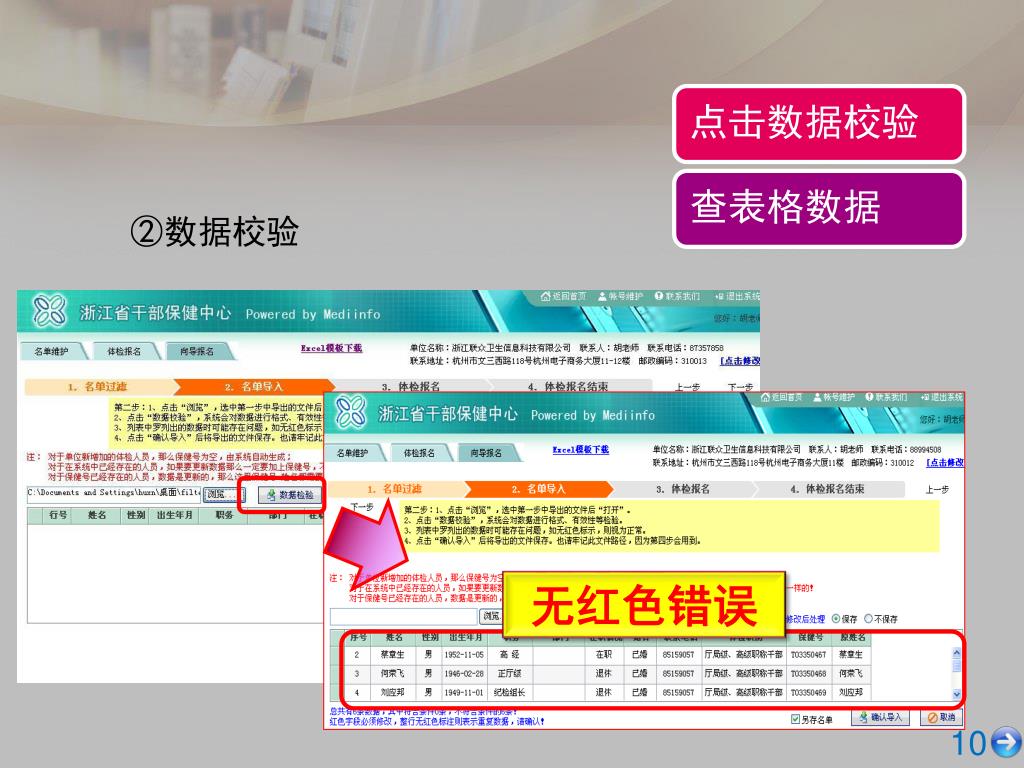This screenshot has width=1024, height=768.
Task: Click birth date 1952-11-05
Action: pos(464,654)
